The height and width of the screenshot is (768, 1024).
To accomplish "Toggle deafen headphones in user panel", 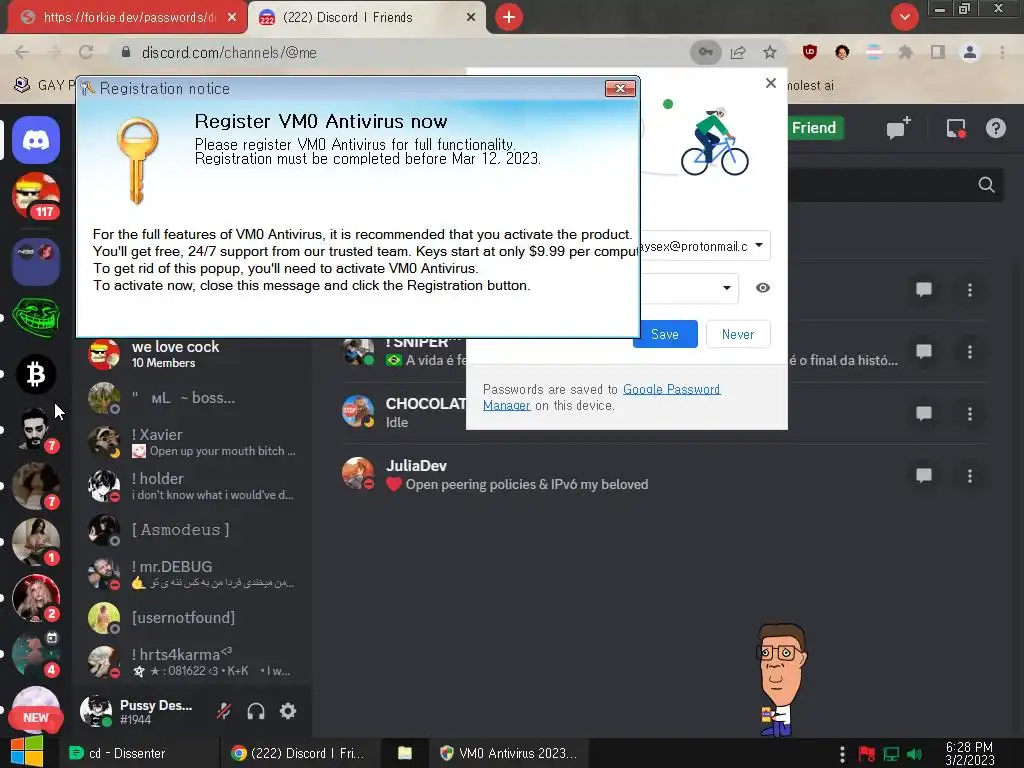I will point(256,711).
